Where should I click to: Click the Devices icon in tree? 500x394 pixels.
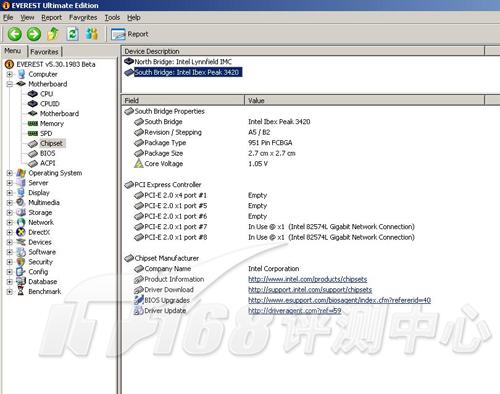point(21,242)
